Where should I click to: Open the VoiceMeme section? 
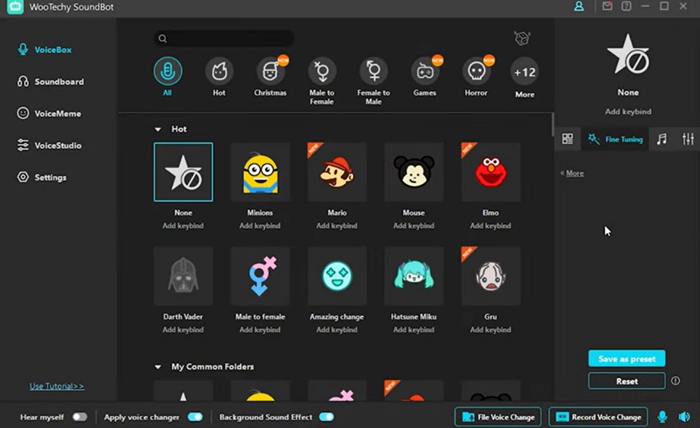49,113
